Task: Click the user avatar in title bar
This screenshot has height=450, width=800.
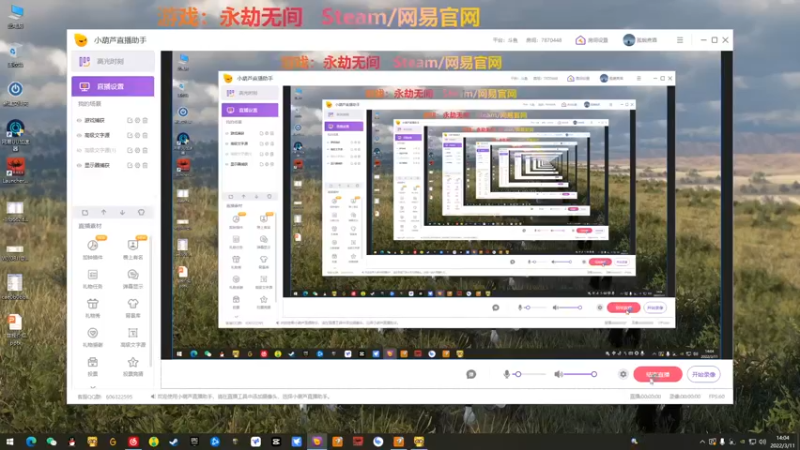Action: [x=629, y=40]
